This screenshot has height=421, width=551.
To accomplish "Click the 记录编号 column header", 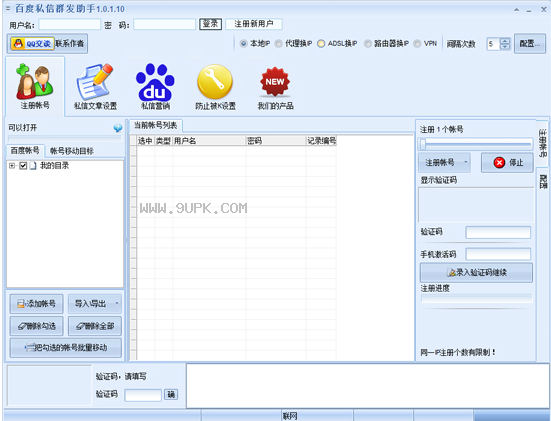I will coord(321,141).
